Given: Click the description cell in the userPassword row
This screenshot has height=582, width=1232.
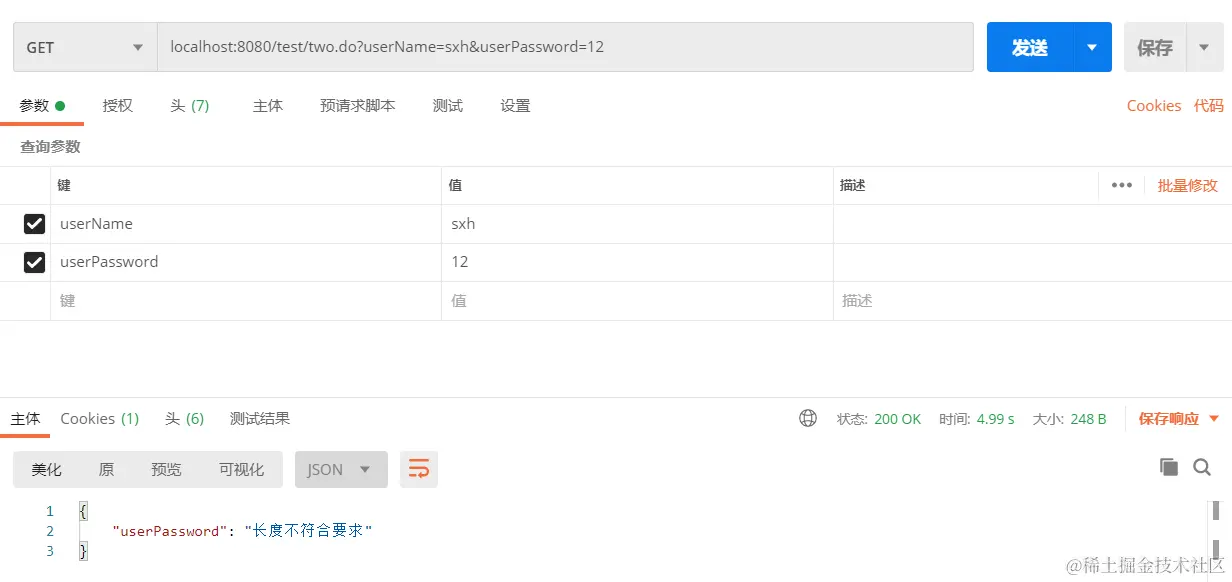Looking at the screenshot, I should (x=1032, y=262).
